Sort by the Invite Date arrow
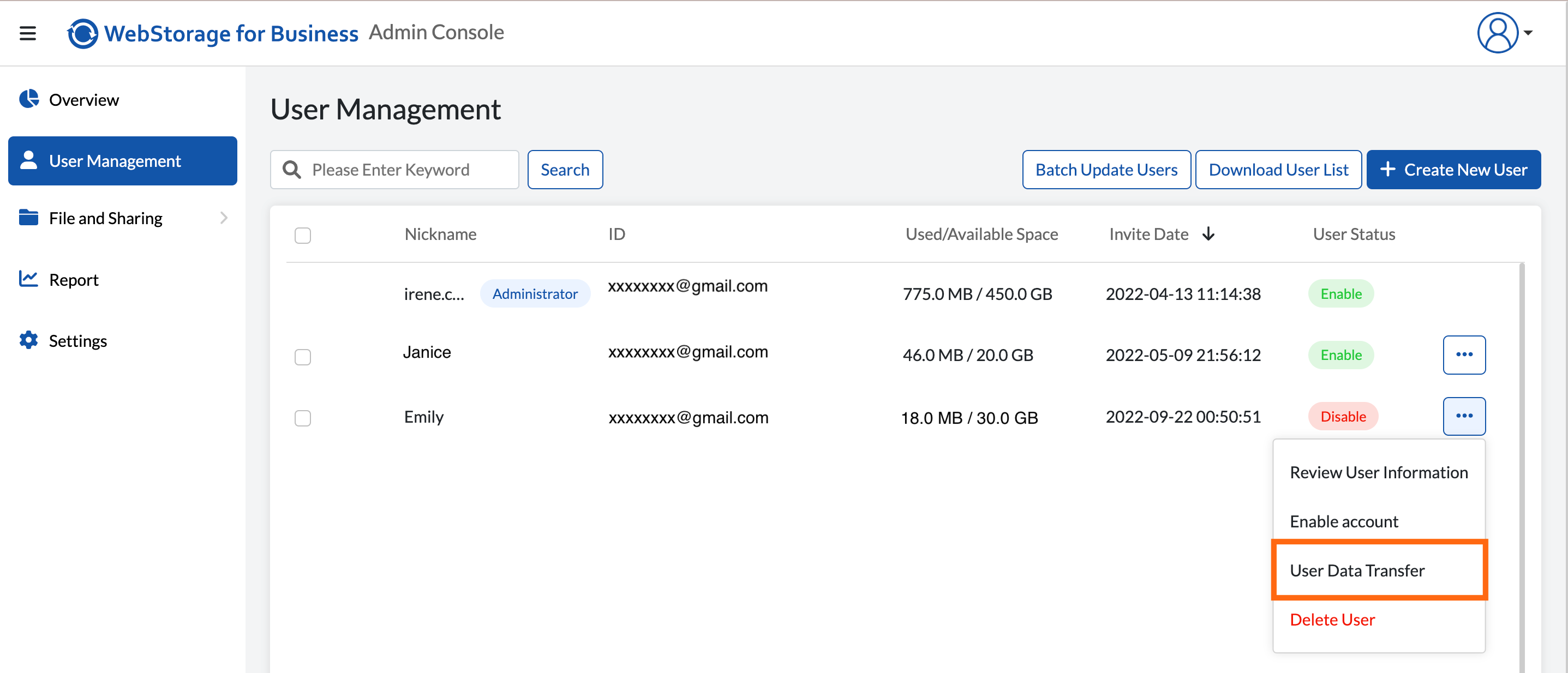1568x673 pixels. coord(1208,235)
